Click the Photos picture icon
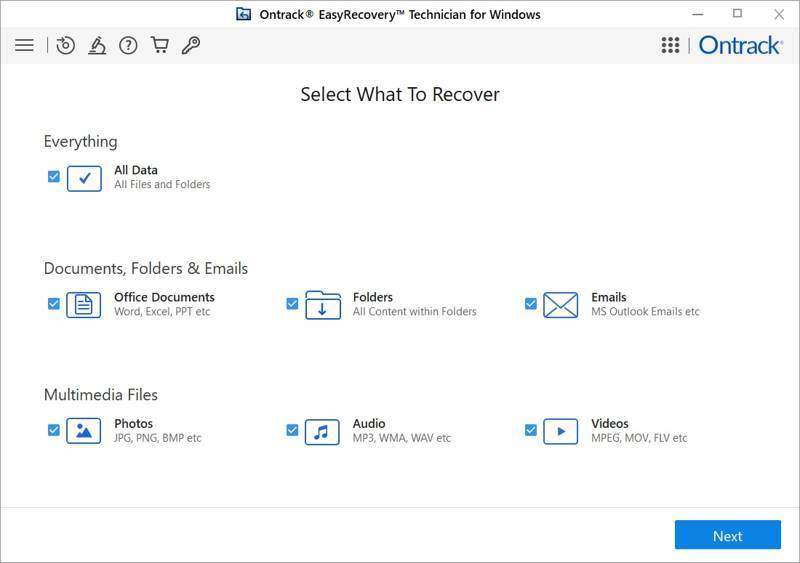 [x=84, y=431]
